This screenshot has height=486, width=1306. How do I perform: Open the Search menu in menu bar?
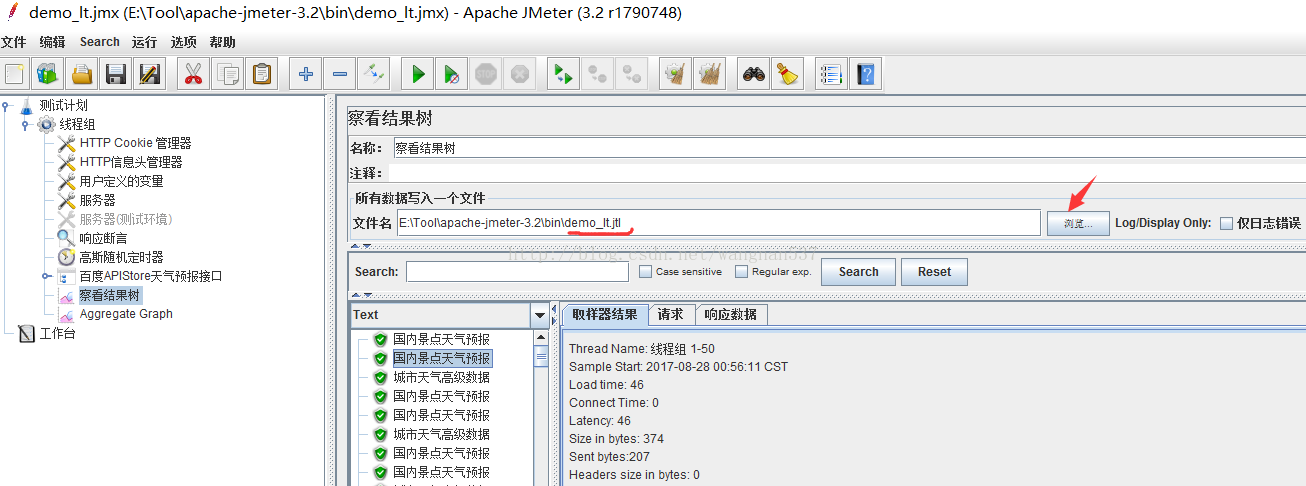coord(99,42)
